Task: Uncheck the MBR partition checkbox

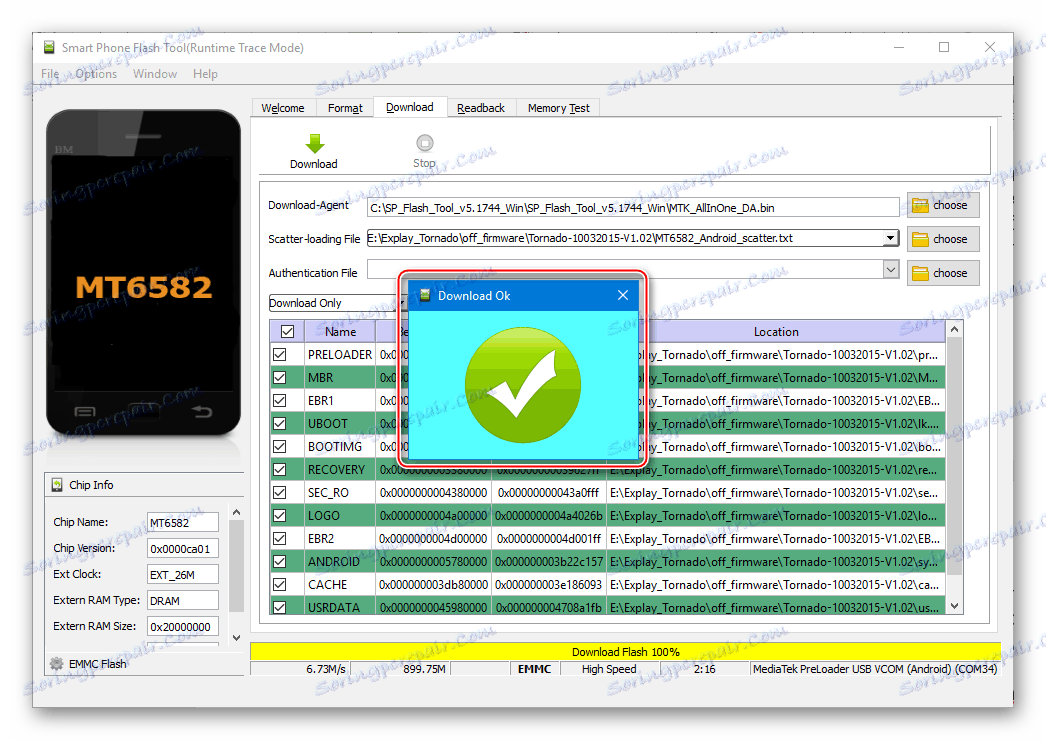Action: pyautogui.click(x=280, y=378)
